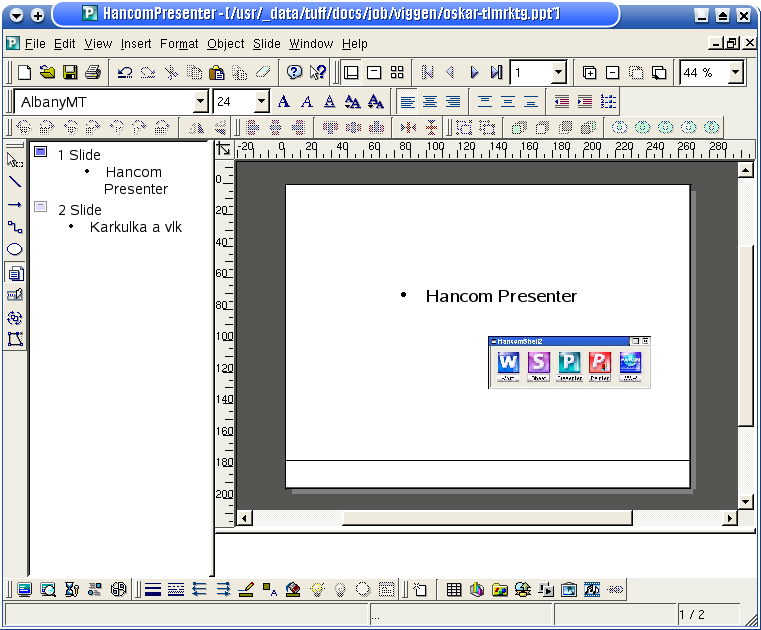The height and width of the screenshot is (630, 761).
Task: Click vertical scrollbar up arrow
Action: (x=745, y=169)
